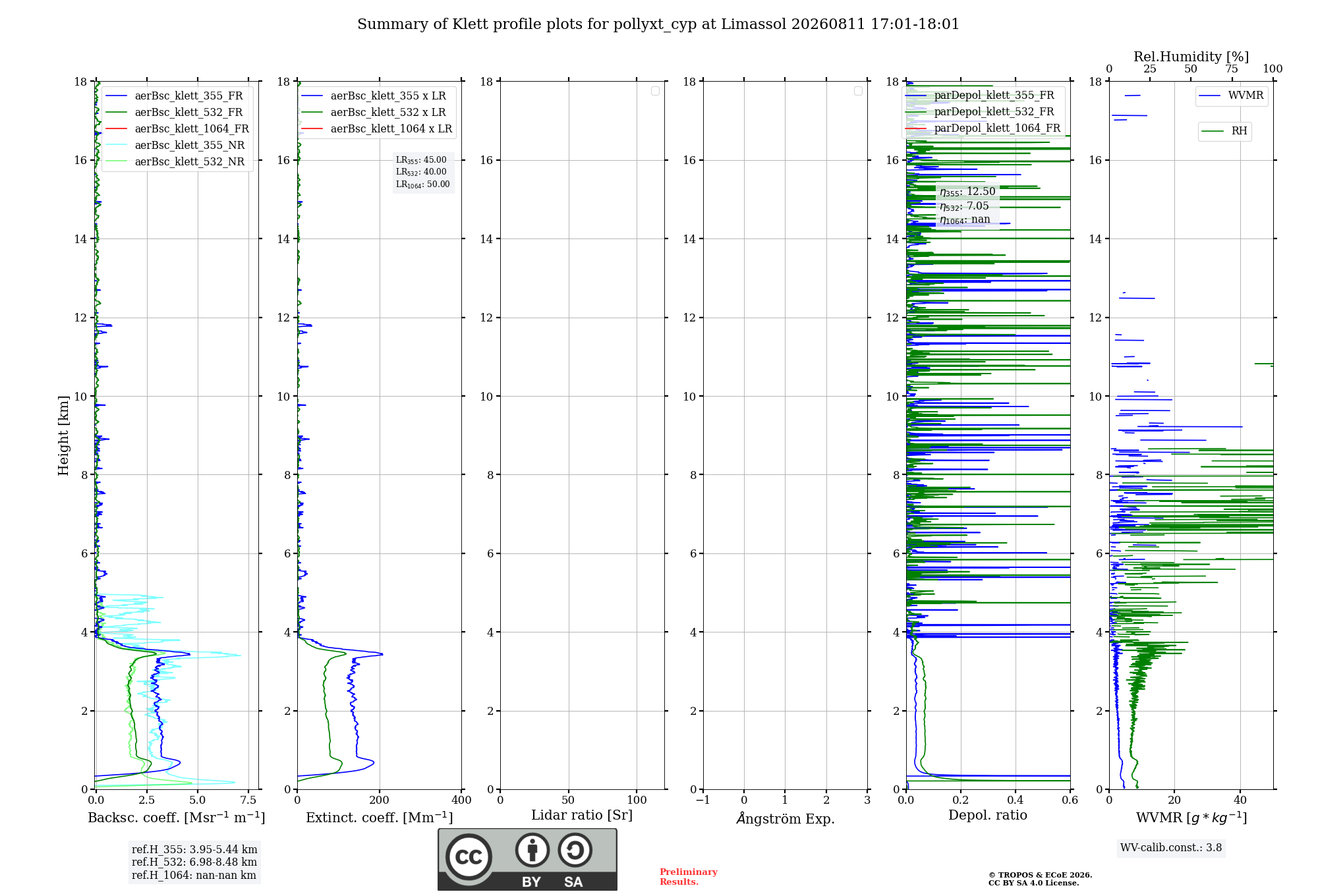Click the 7.5 tick on Backsc. coeff. axis
The height and width of the screenshot is (896, 1318).
coord(248,800)
